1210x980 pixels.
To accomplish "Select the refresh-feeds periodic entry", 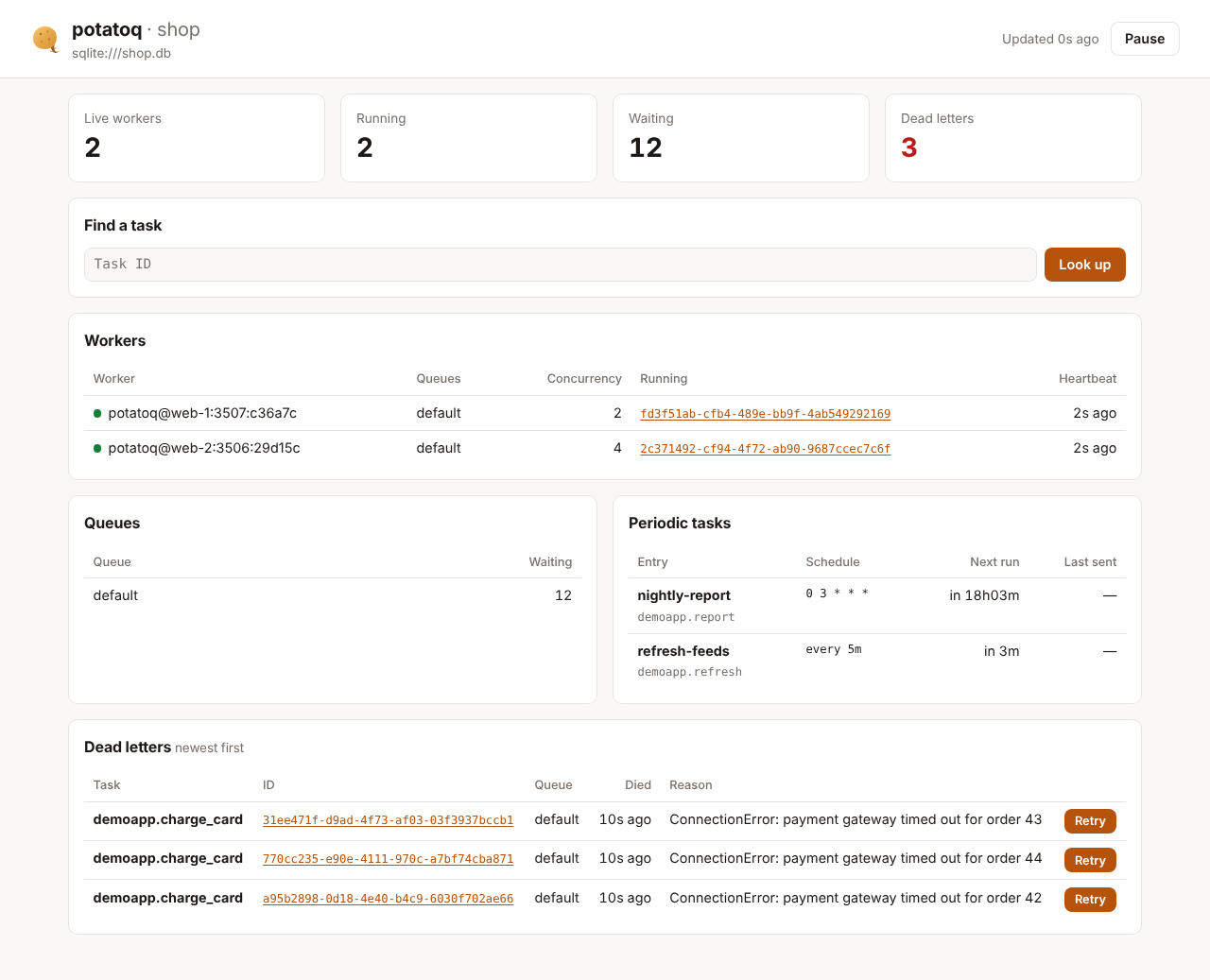I will (x=683, y=651).
